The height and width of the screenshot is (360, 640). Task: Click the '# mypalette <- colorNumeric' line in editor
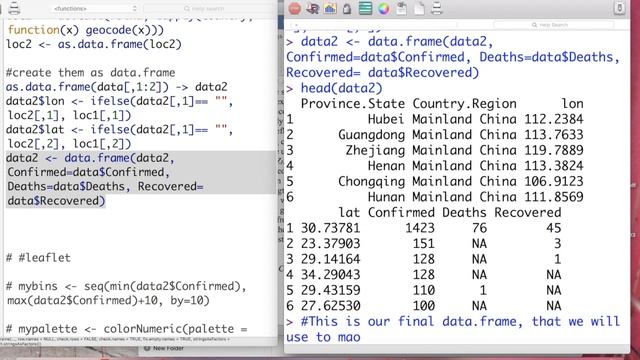127,329
